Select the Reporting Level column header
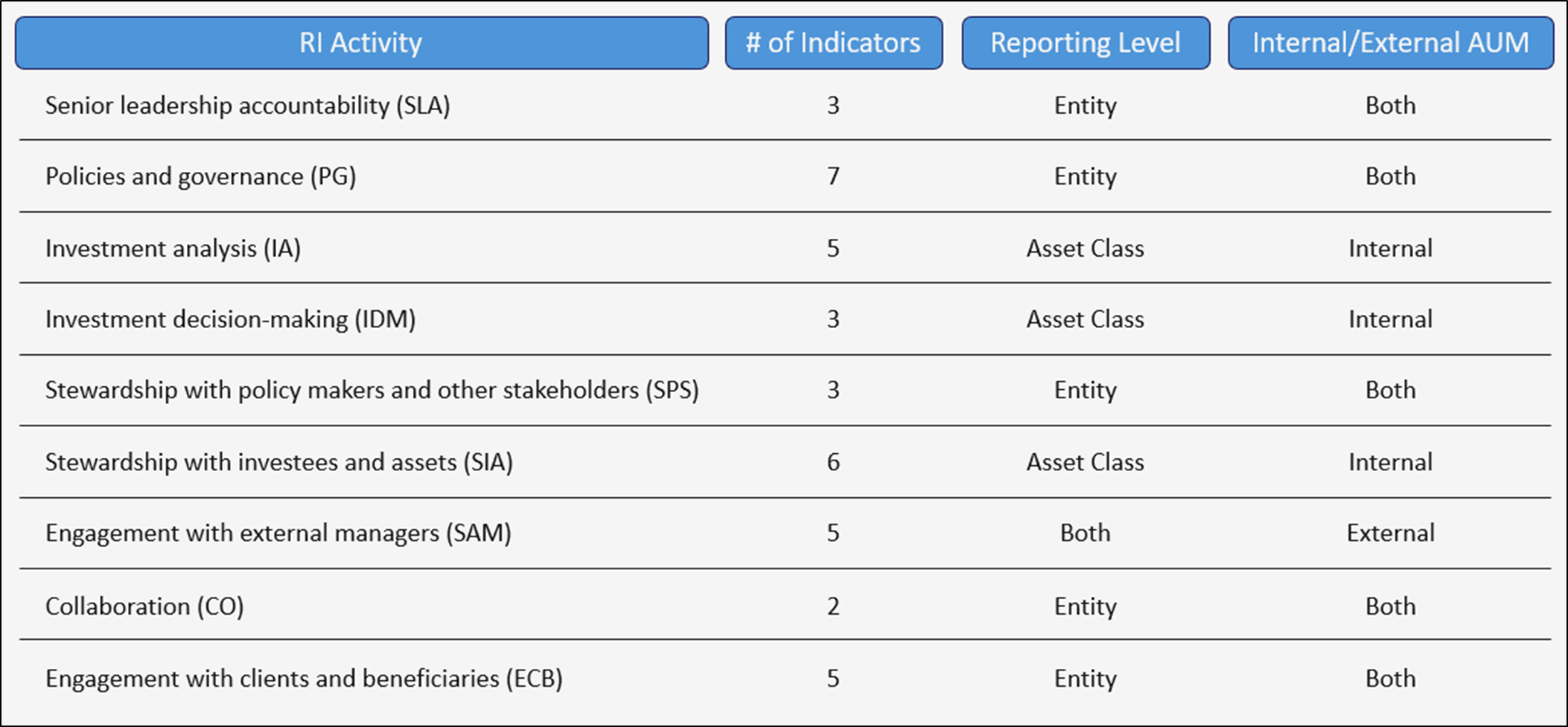The height and width of the screenshot is (727, 1568). [1085, 43]
